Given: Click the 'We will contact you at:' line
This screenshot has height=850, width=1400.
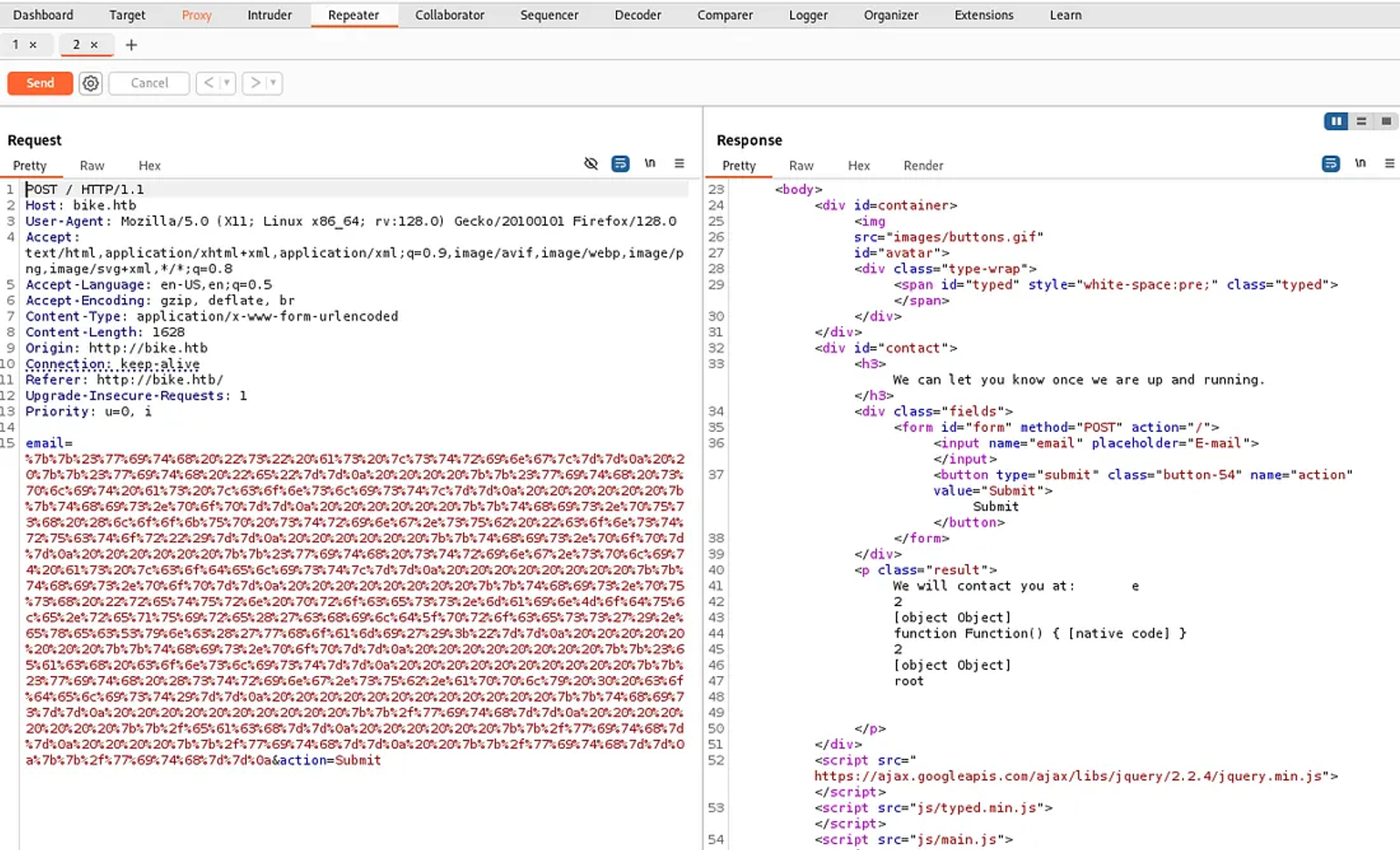Looking at the screenshot, I should [x=983, y=586].
